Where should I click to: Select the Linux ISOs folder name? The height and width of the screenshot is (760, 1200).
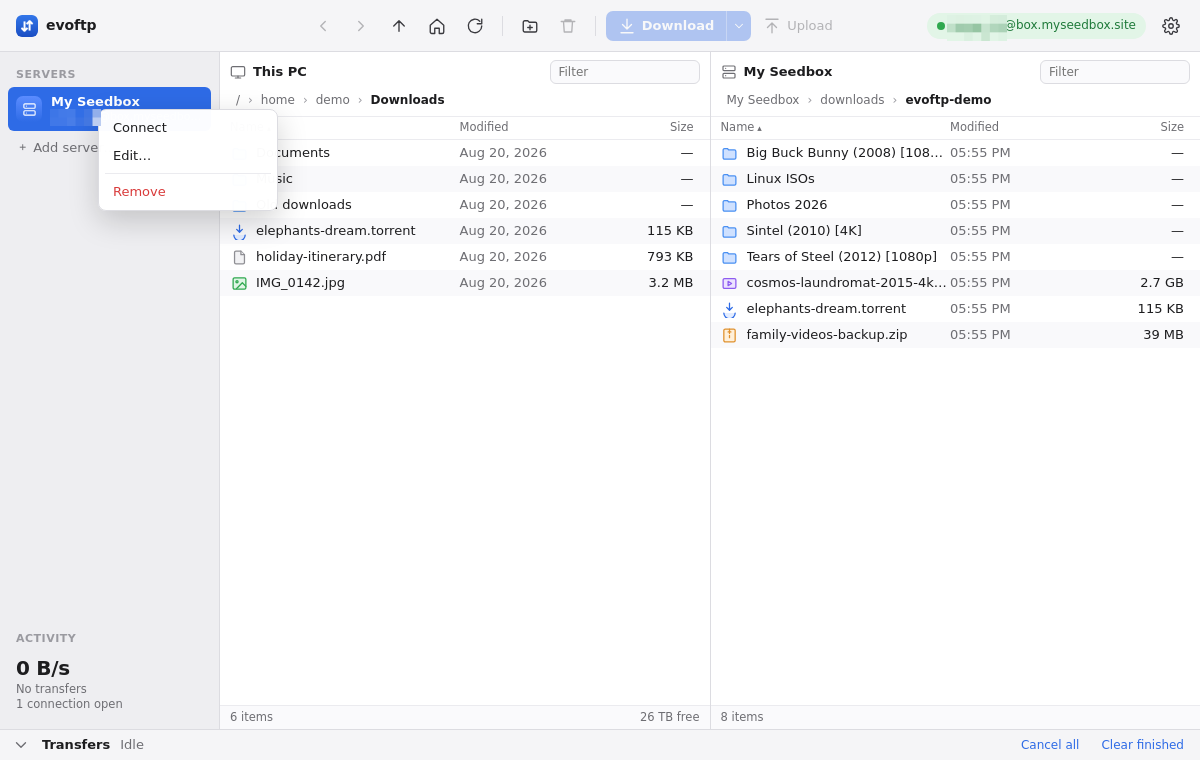tap(780, 179)
